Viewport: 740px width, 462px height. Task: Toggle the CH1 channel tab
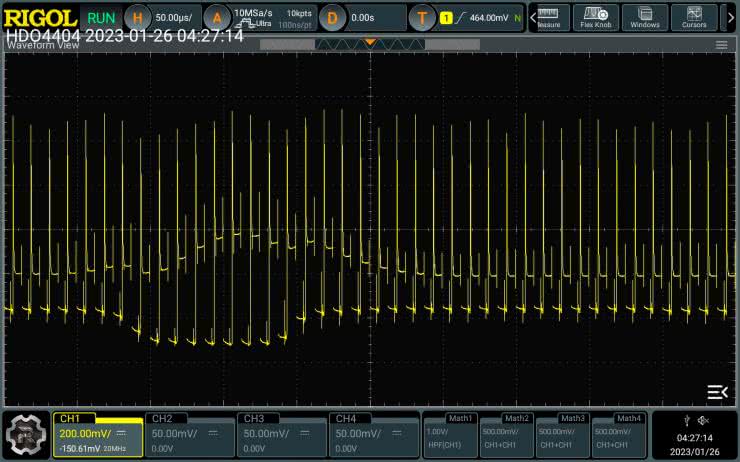point(98,435)
